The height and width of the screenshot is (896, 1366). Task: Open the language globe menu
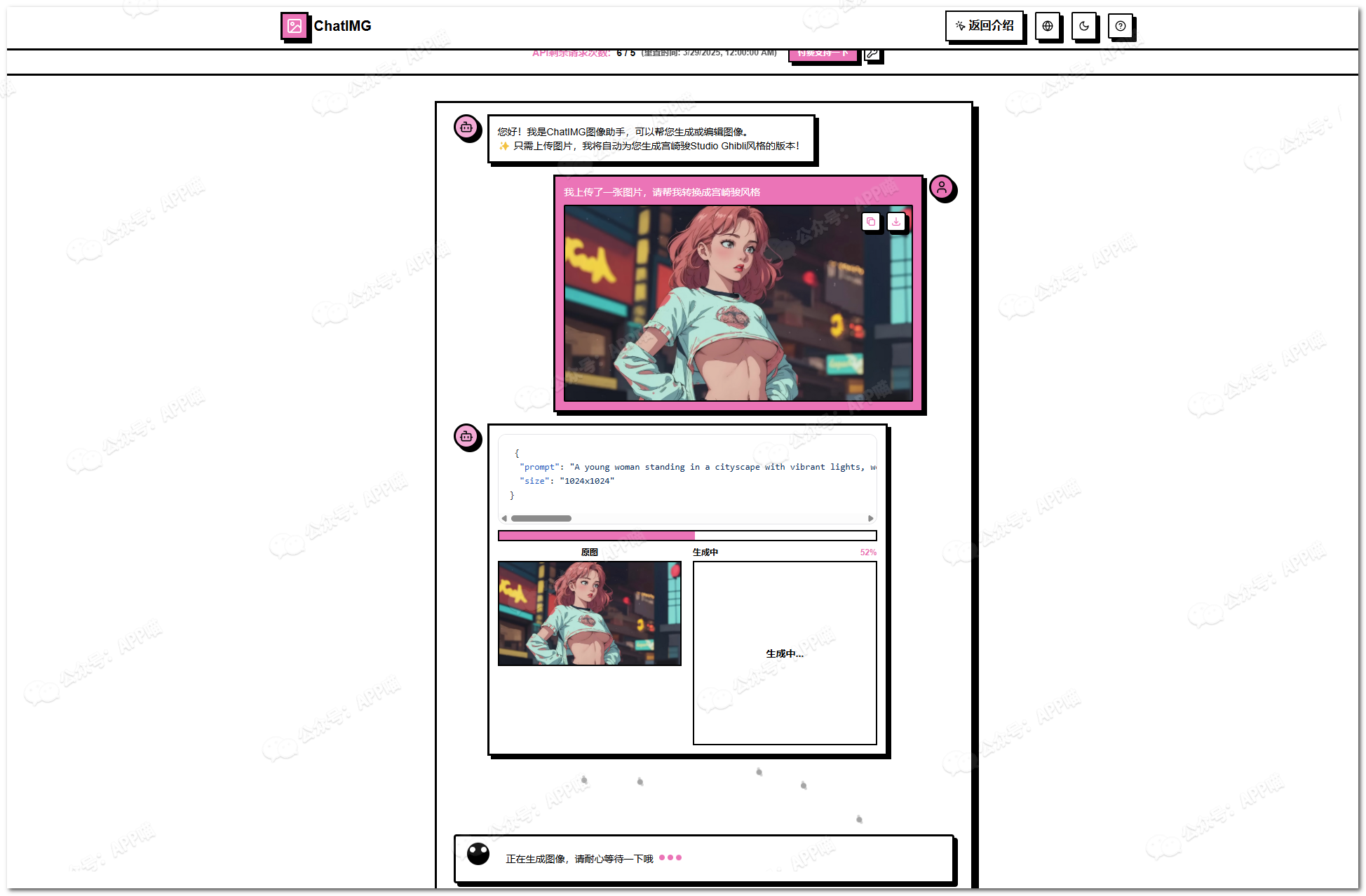click(x=1047, y=26)
